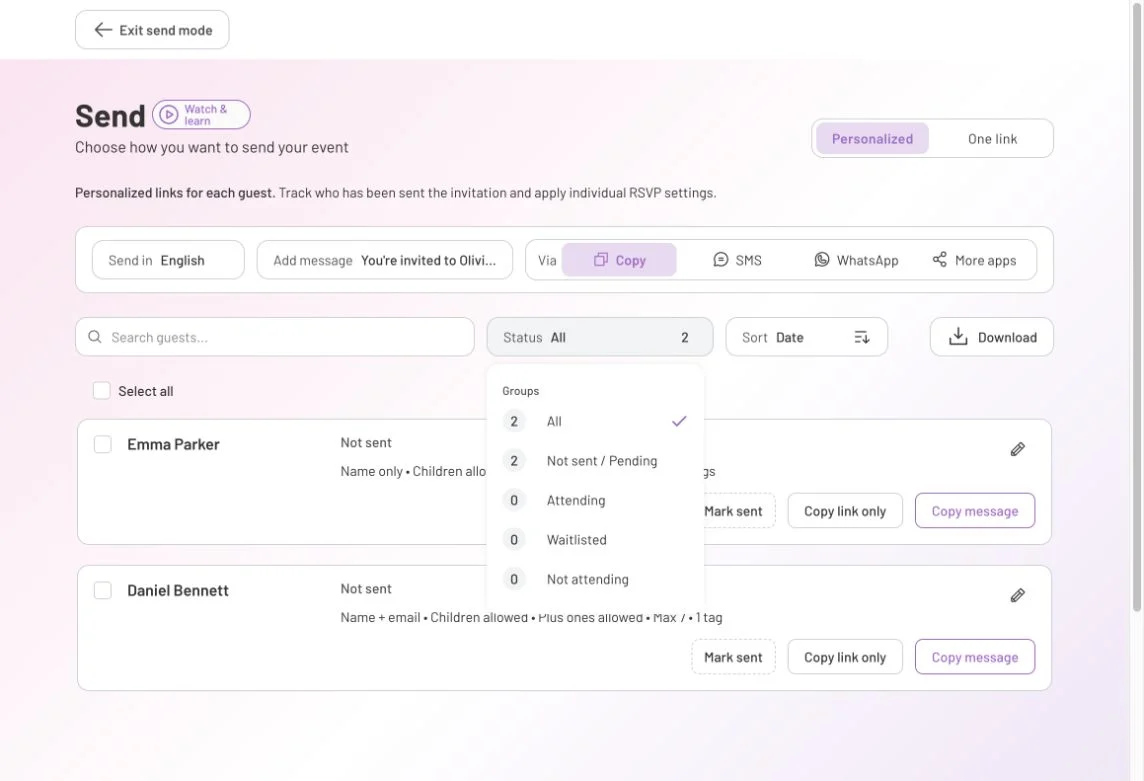The image size is (1144, 781).
Task: Tick the Select all checkbox
Action: [101, 390]
